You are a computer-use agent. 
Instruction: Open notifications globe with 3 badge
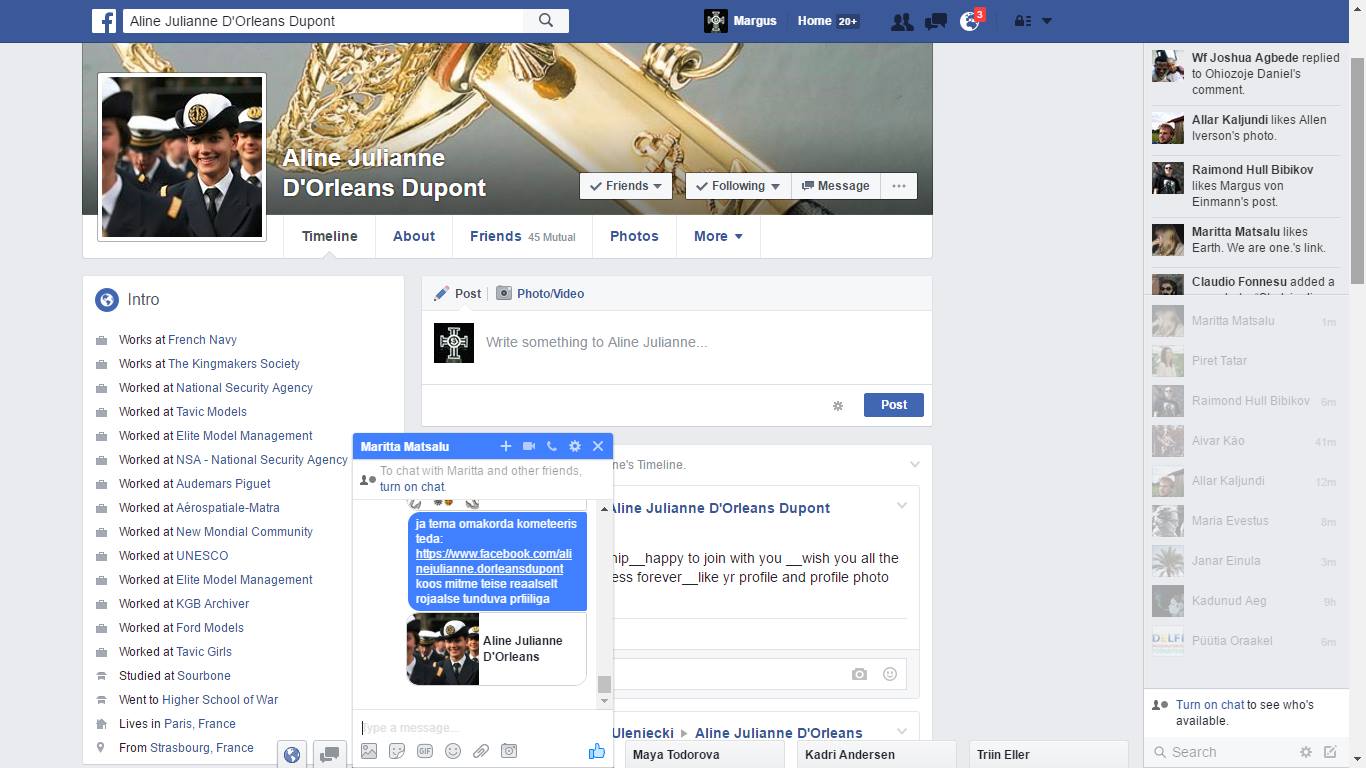click(x=971, y=20)
